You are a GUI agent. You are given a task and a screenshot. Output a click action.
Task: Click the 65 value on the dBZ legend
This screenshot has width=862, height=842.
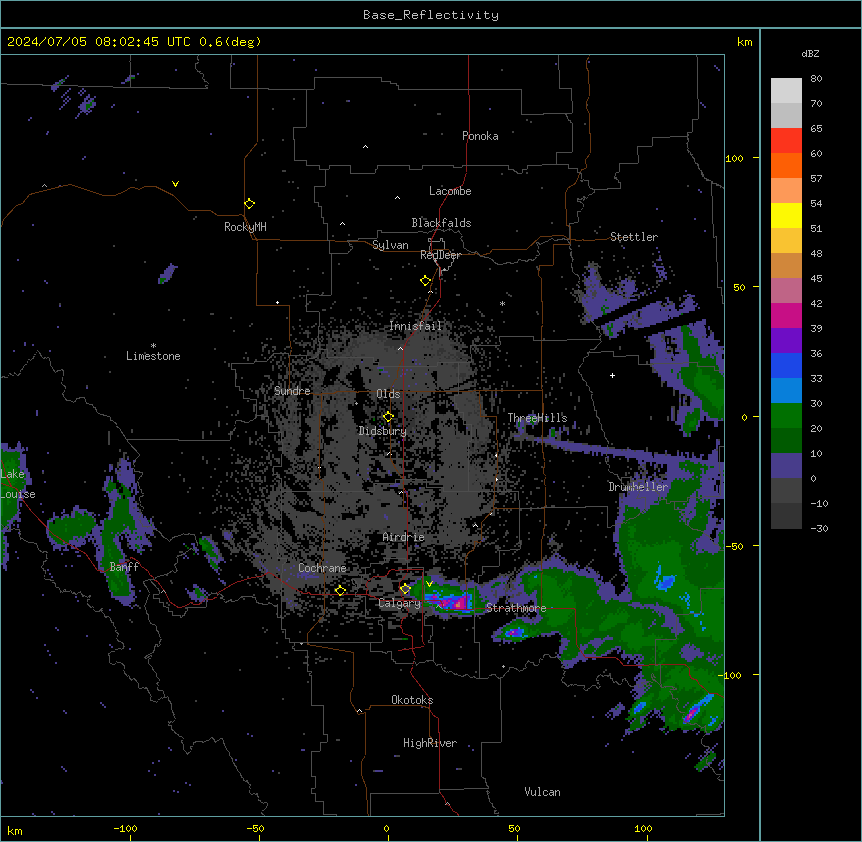816,129
